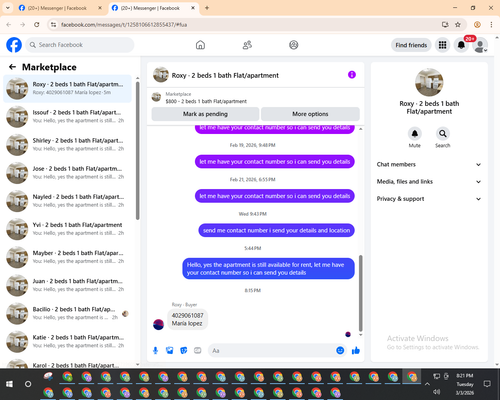Image resolution: width=500 pixels, height=400 pixels.
Task: Open the Bacilio conversation
Action: (67, 314)
